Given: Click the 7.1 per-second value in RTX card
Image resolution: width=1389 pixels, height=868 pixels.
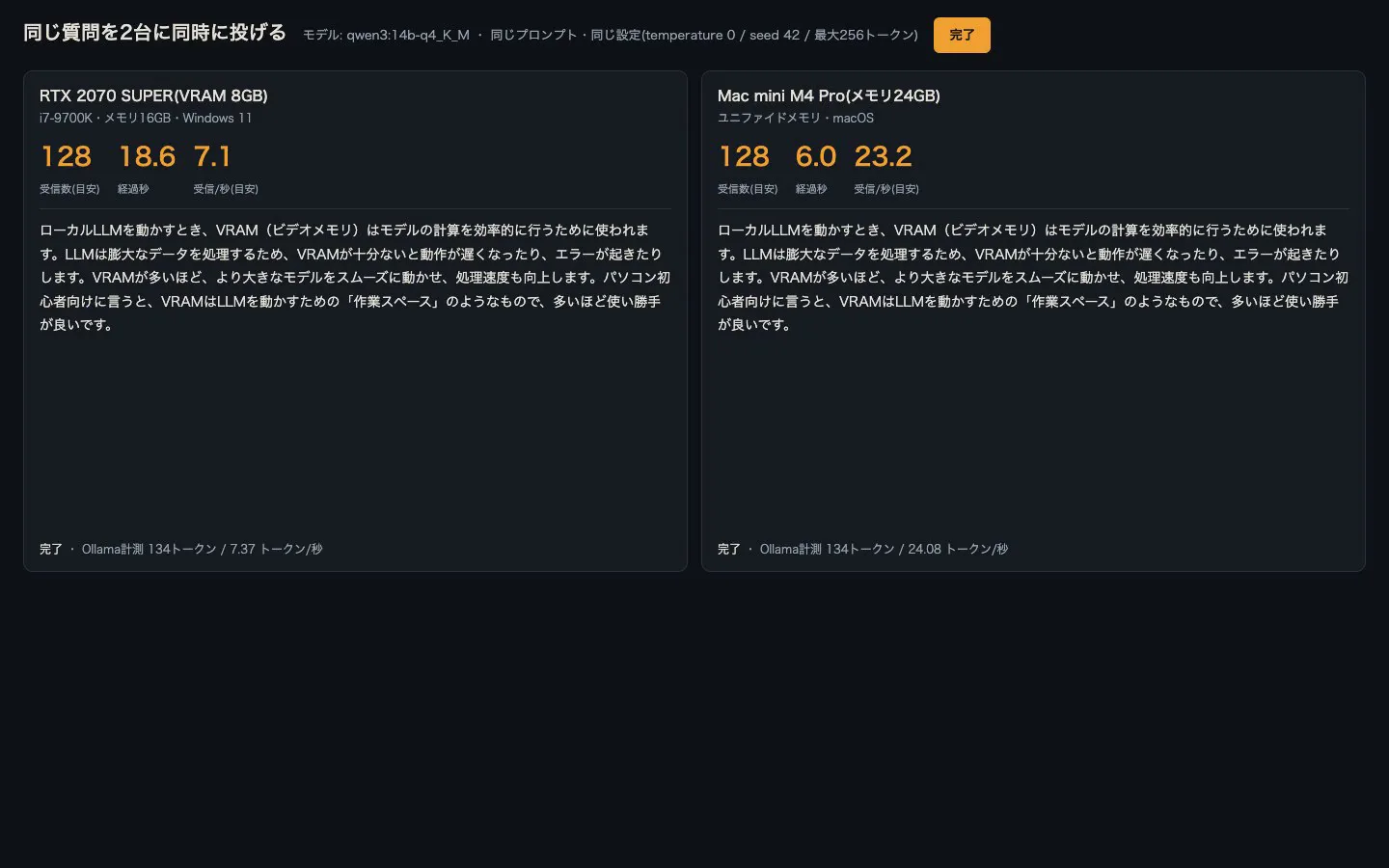Looking at the screenshot, I should pos(212,156).
